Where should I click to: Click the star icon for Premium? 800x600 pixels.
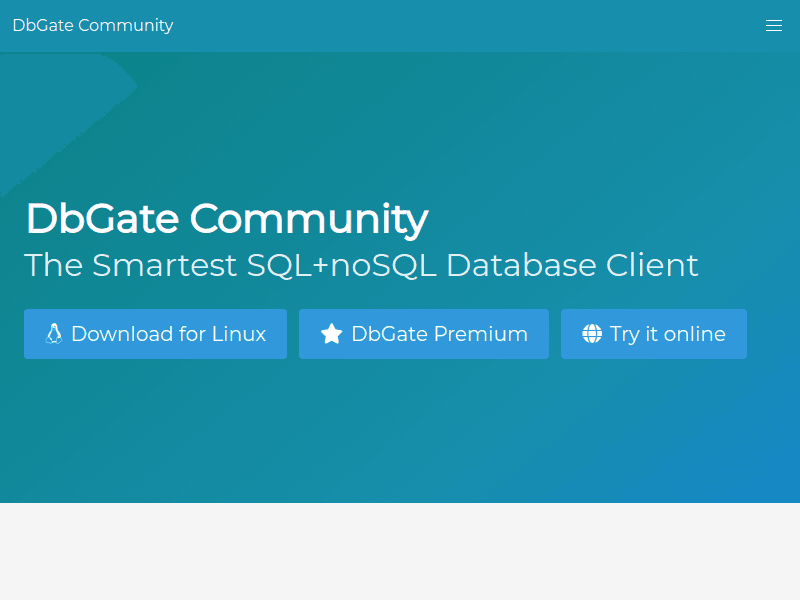331,334
